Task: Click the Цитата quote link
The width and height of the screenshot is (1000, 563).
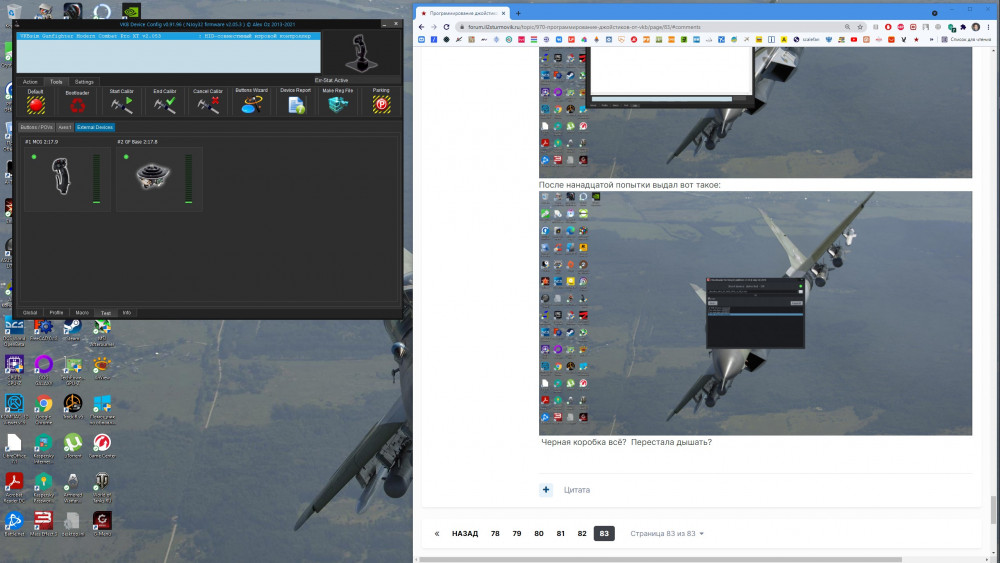Action: click(577, 490)
